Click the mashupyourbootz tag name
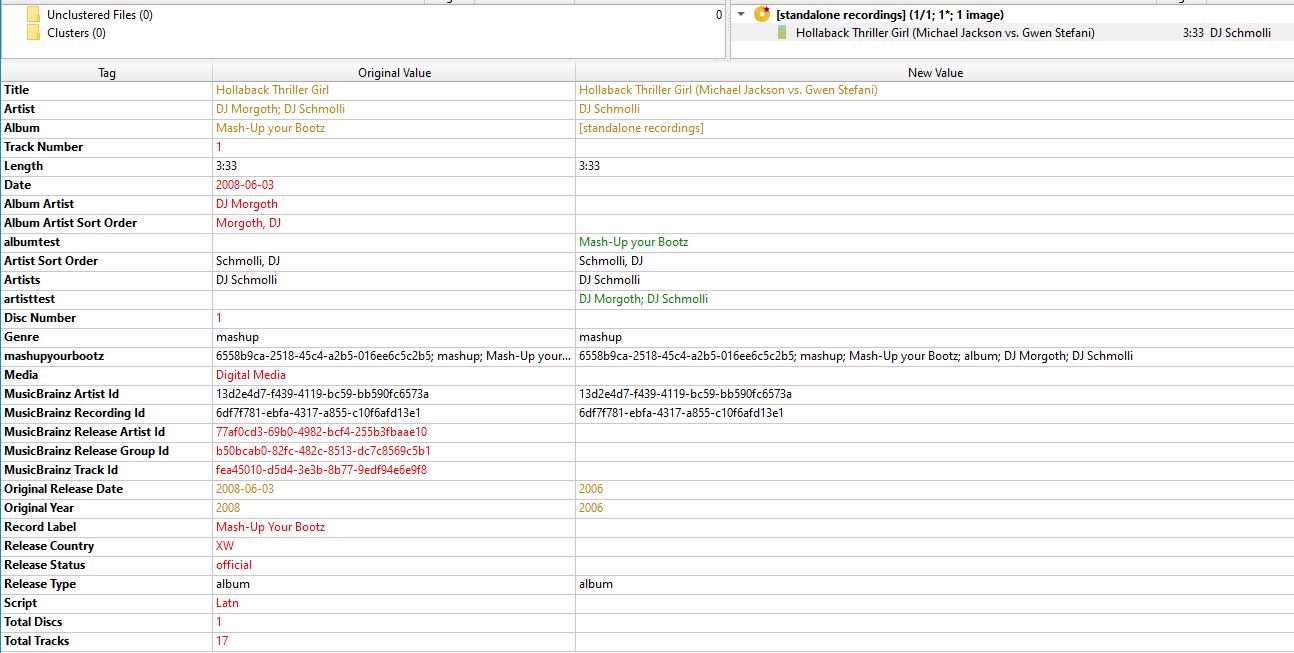Image resolution: width=1294 pixels, height=653 pixels. pyautogui.click(x=54, y=356)
